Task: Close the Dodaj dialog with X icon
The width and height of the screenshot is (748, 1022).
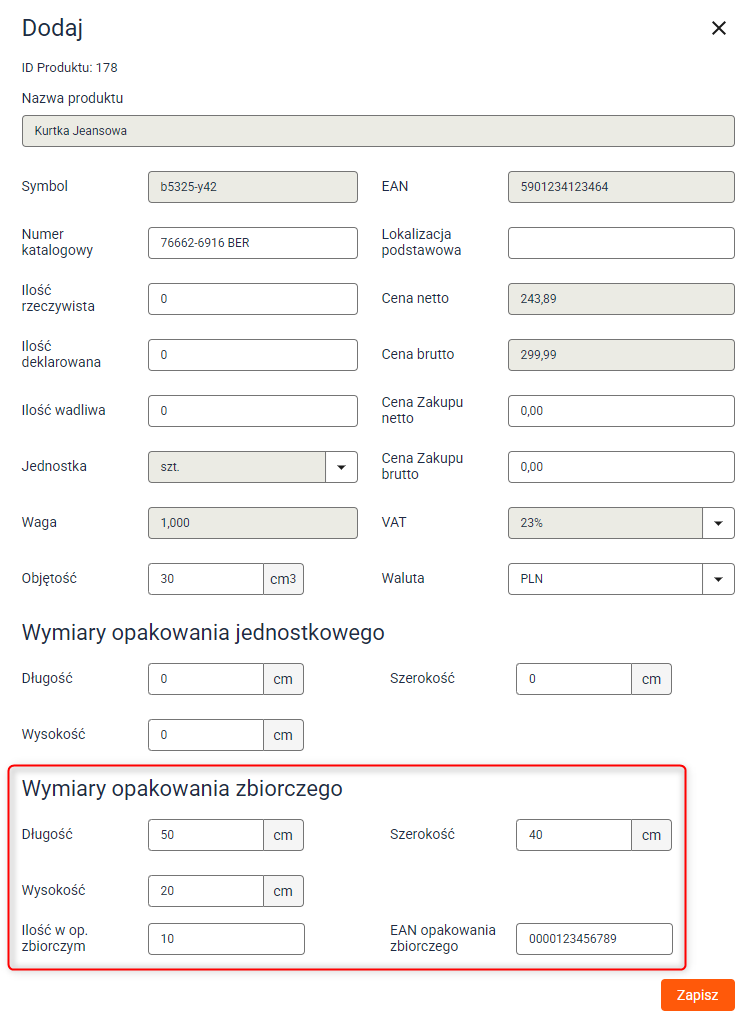Action: [718, 28]
